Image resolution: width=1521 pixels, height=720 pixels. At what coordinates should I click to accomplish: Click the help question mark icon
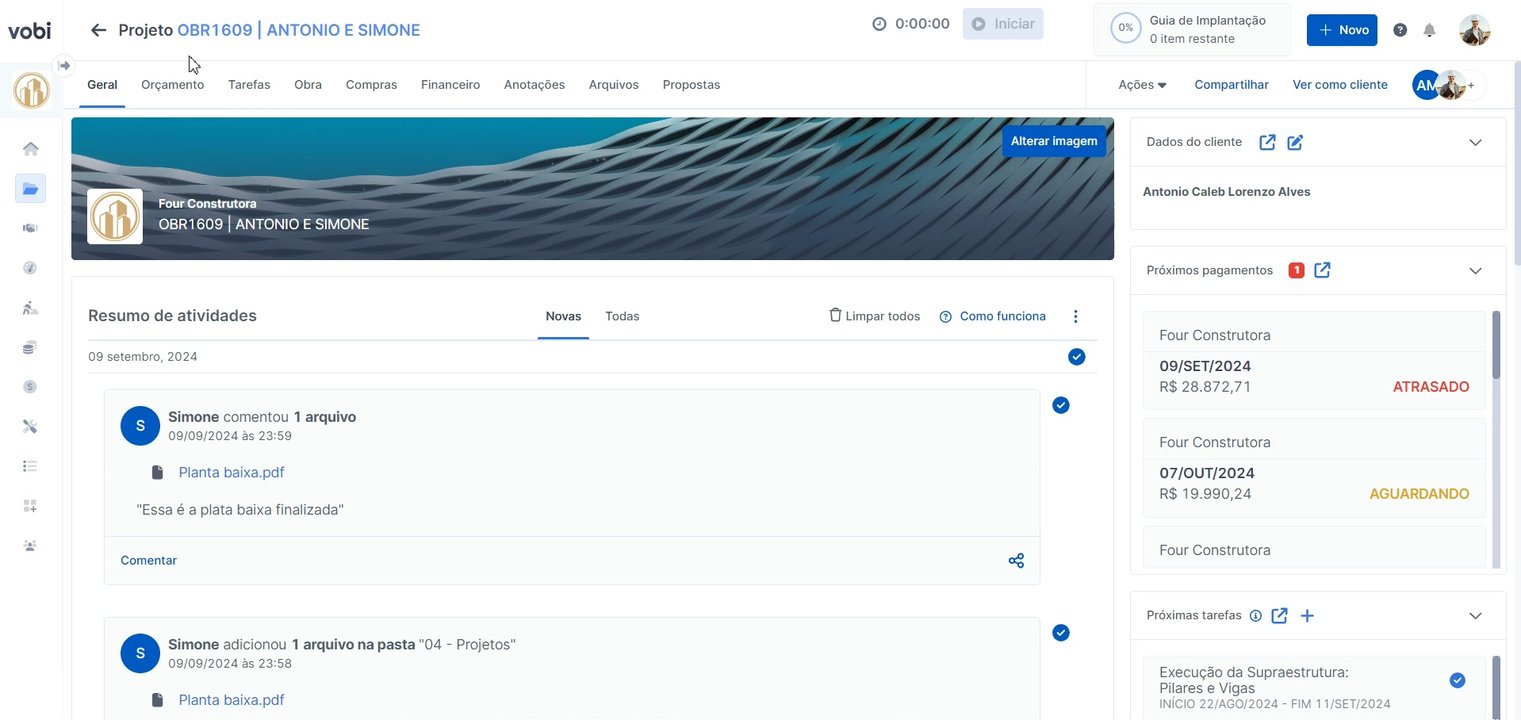1400,30
